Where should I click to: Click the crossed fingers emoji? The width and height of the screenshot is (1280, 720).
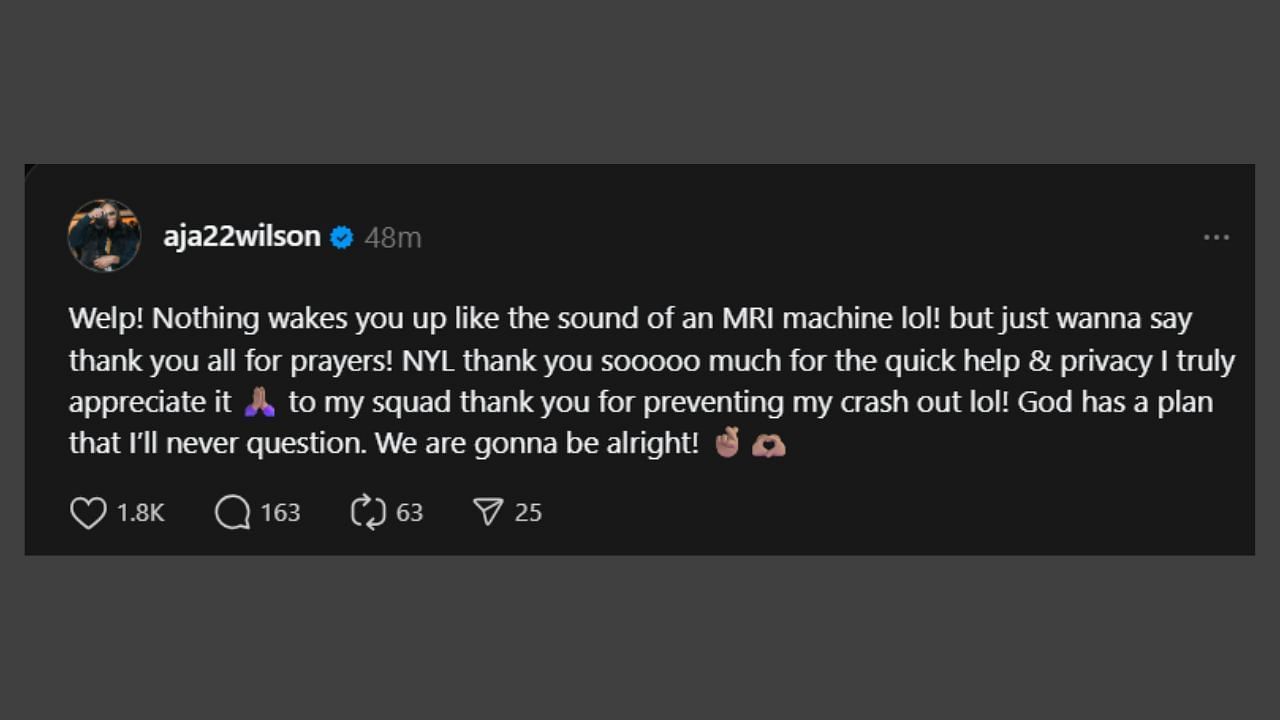[x=727, y=443]
